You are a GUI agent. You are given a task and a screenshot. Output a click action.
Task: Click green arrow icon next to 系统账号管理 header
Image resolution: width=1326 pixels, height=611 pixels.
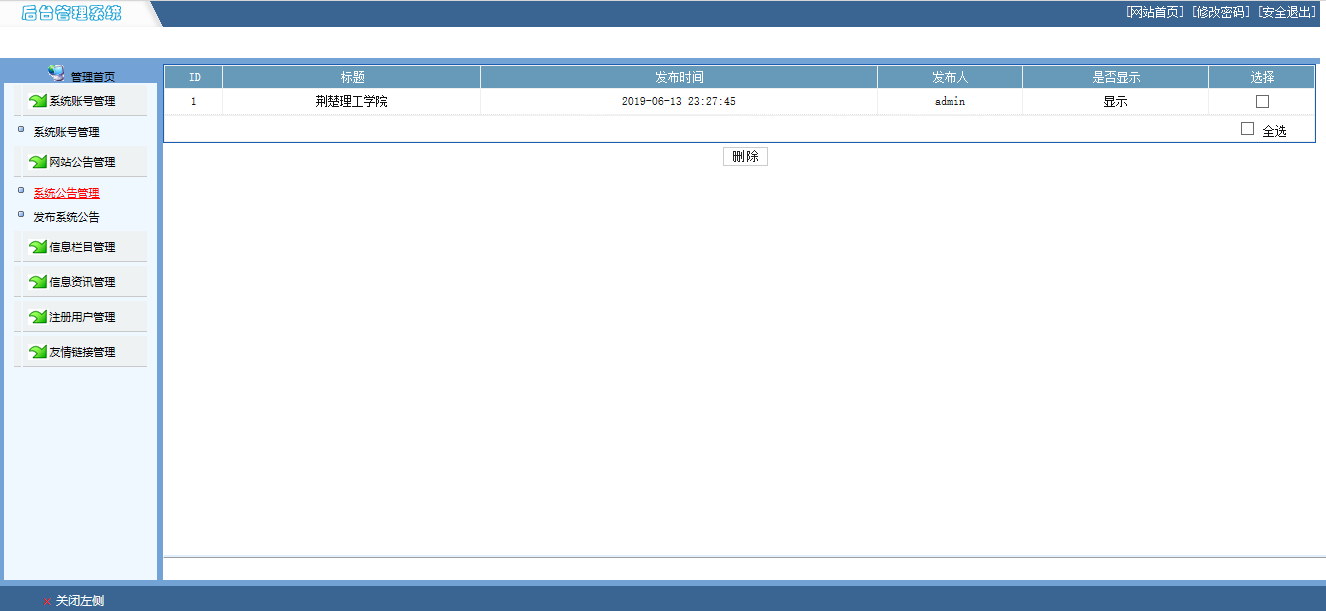pos(38,101)
